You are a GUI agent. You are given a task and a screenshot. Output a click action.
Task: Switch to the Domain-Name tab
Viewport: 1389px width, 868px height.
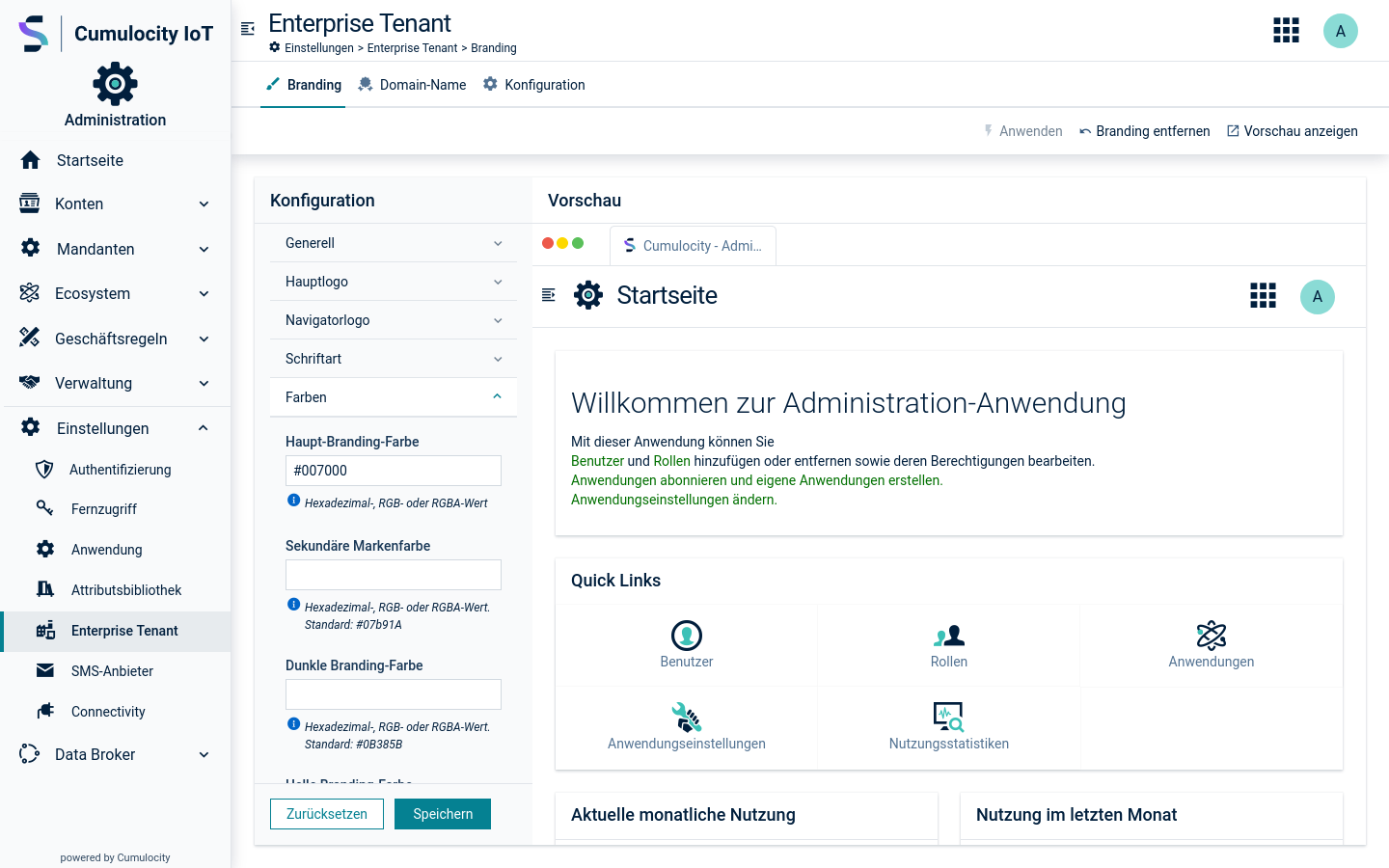[412, 85]
